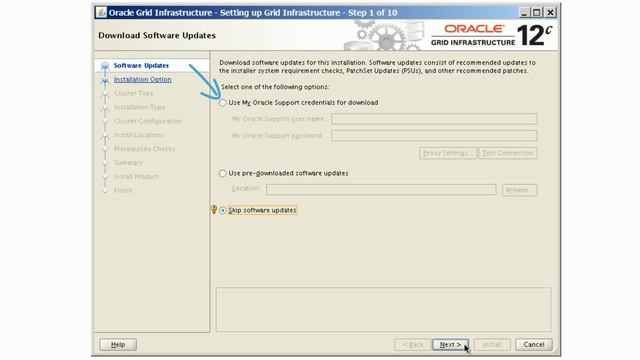Click Summary step in sidebar
The width and height of the screenshot is (640, 360).
pos(128,162)
